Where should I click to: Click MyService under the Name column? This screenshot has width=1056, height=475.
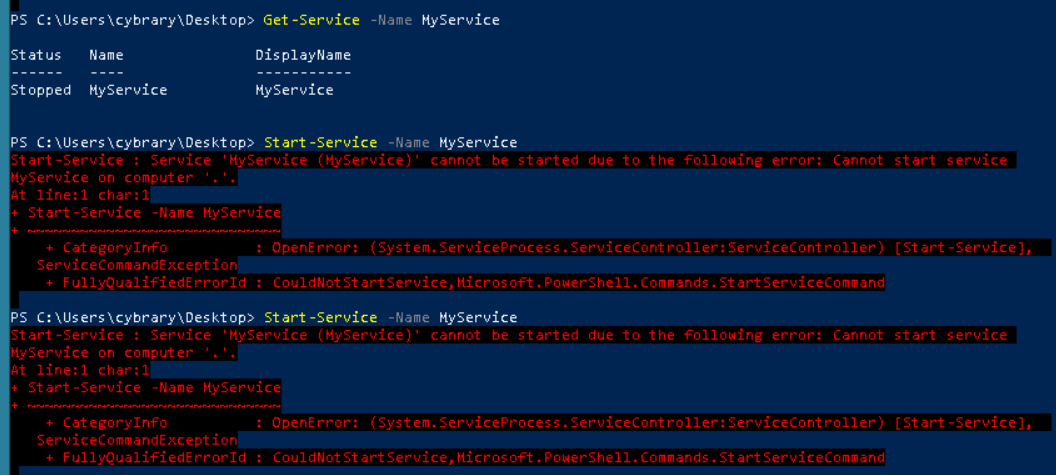click(128, 90)
